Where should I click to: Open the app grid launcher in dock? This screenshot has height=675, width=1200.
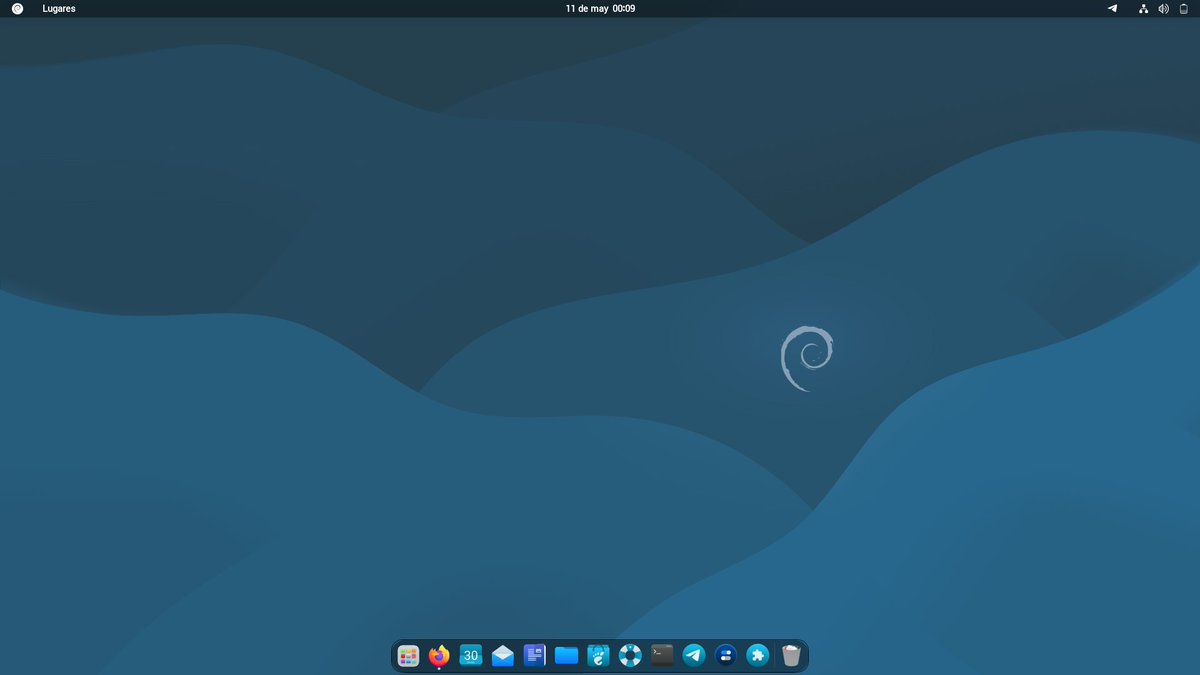coord(408,656)
